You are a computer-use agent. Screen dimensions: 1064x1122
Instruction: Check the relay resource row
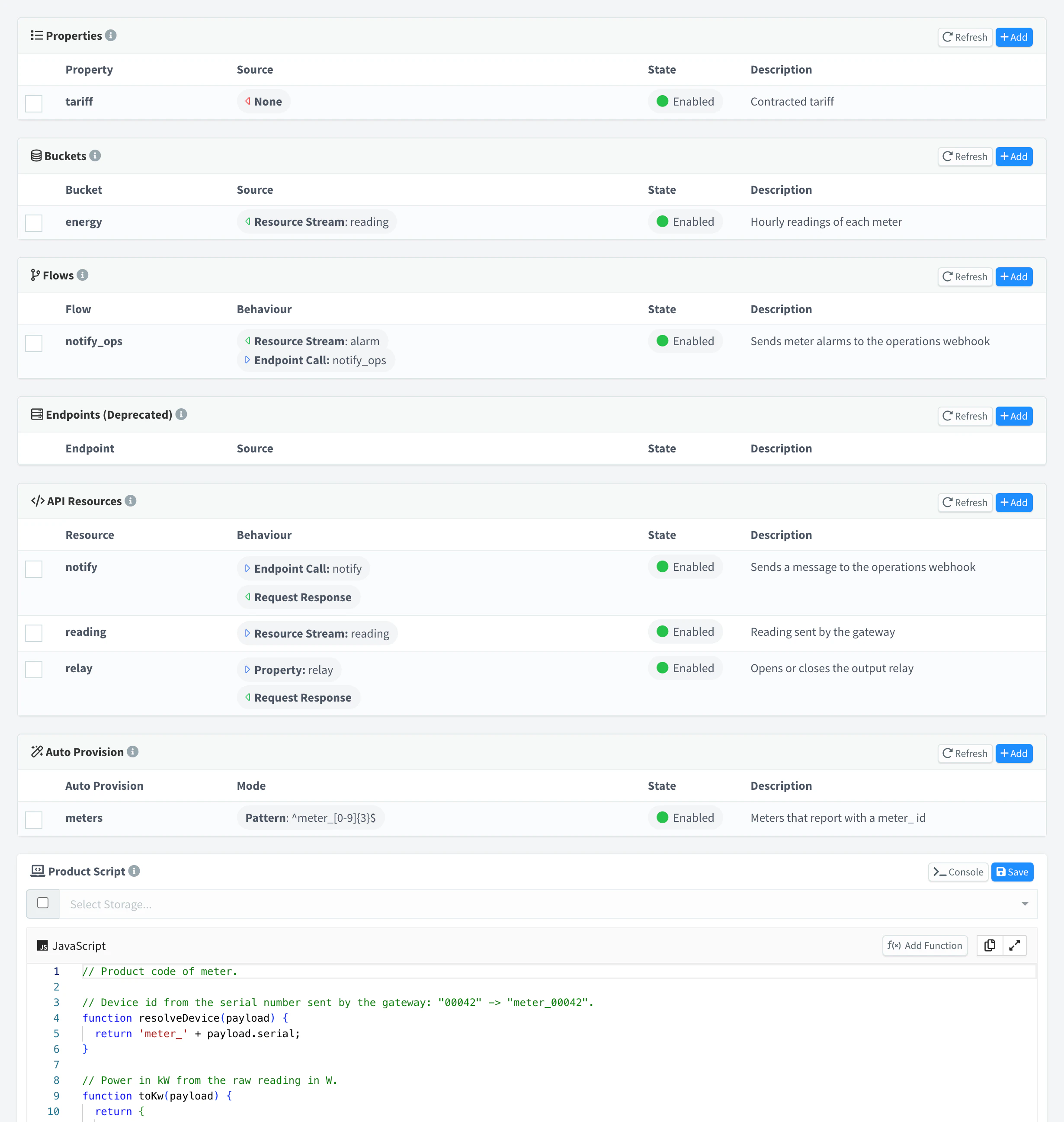34,669
